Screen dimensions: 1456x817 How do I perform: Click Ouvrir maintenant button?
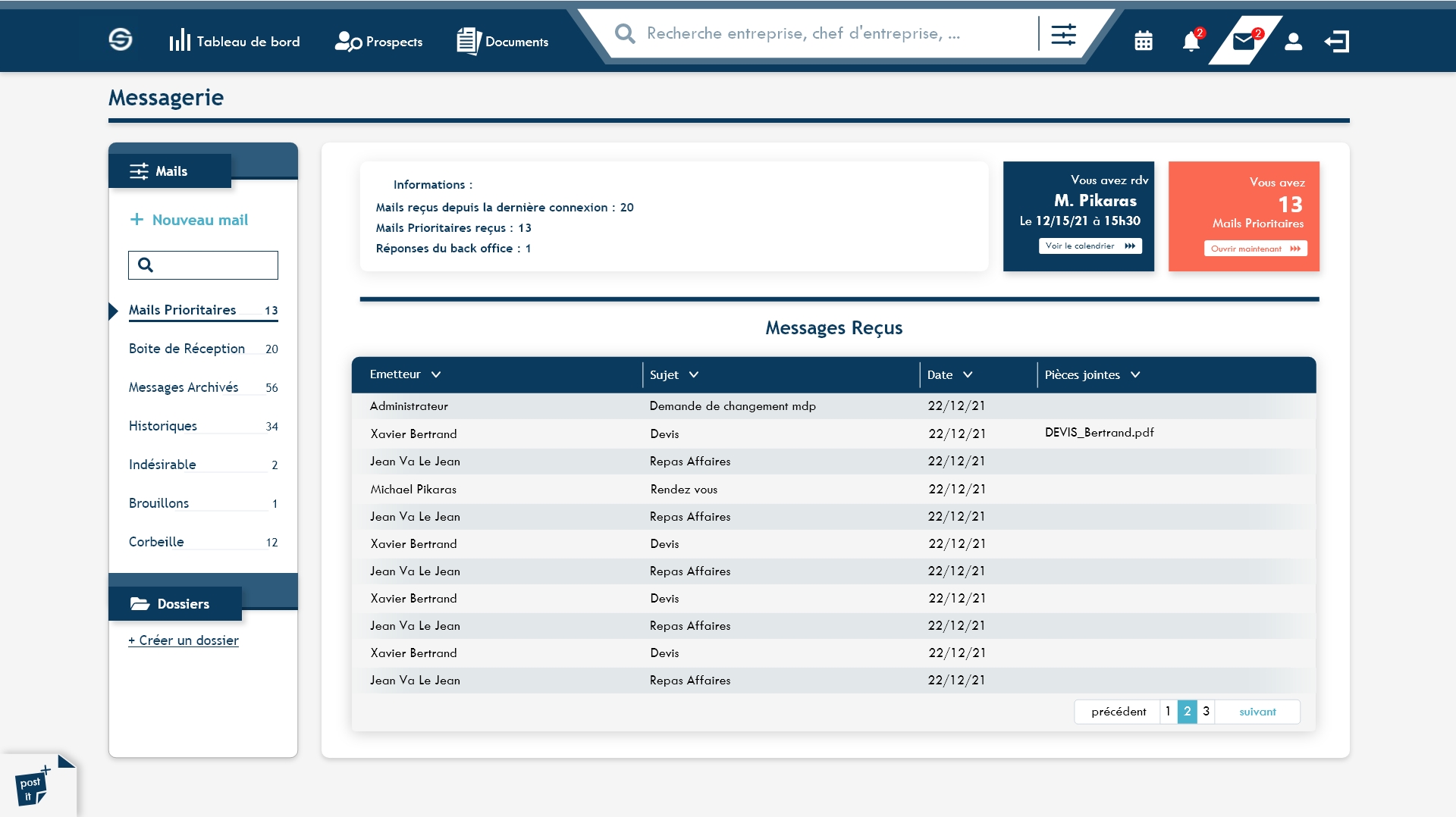[x=1255, y=249]
